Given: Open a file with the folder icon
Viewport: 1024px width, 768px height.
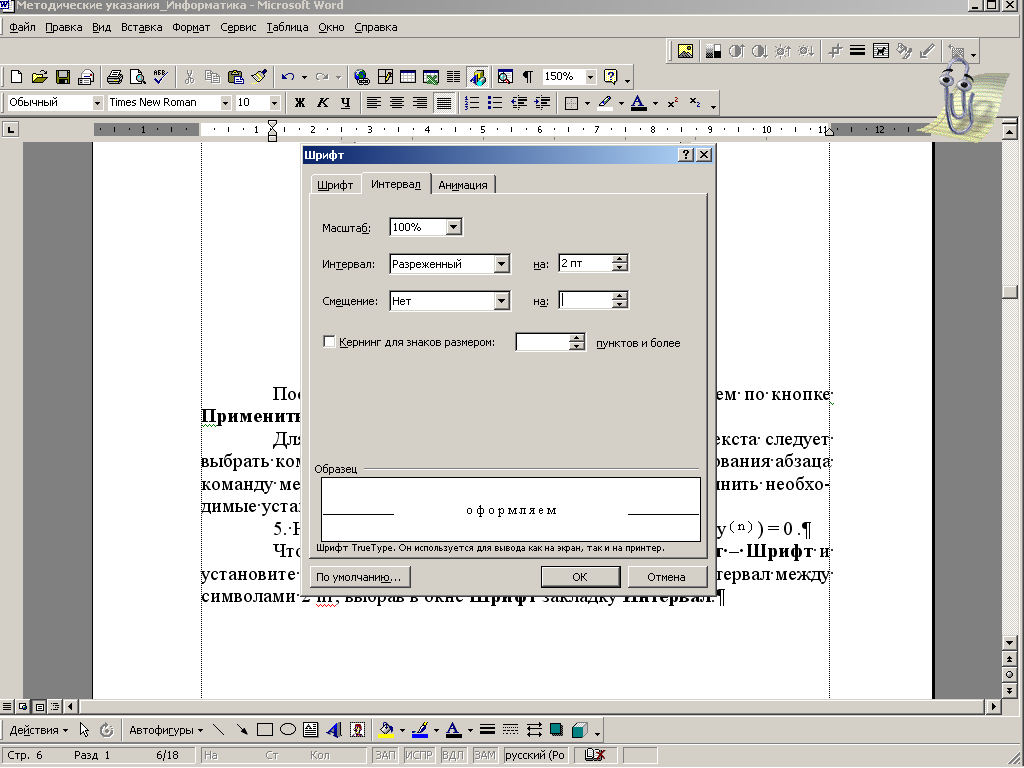Looking at the screenshot, I should pyautogui.click(x=40, y=77).
